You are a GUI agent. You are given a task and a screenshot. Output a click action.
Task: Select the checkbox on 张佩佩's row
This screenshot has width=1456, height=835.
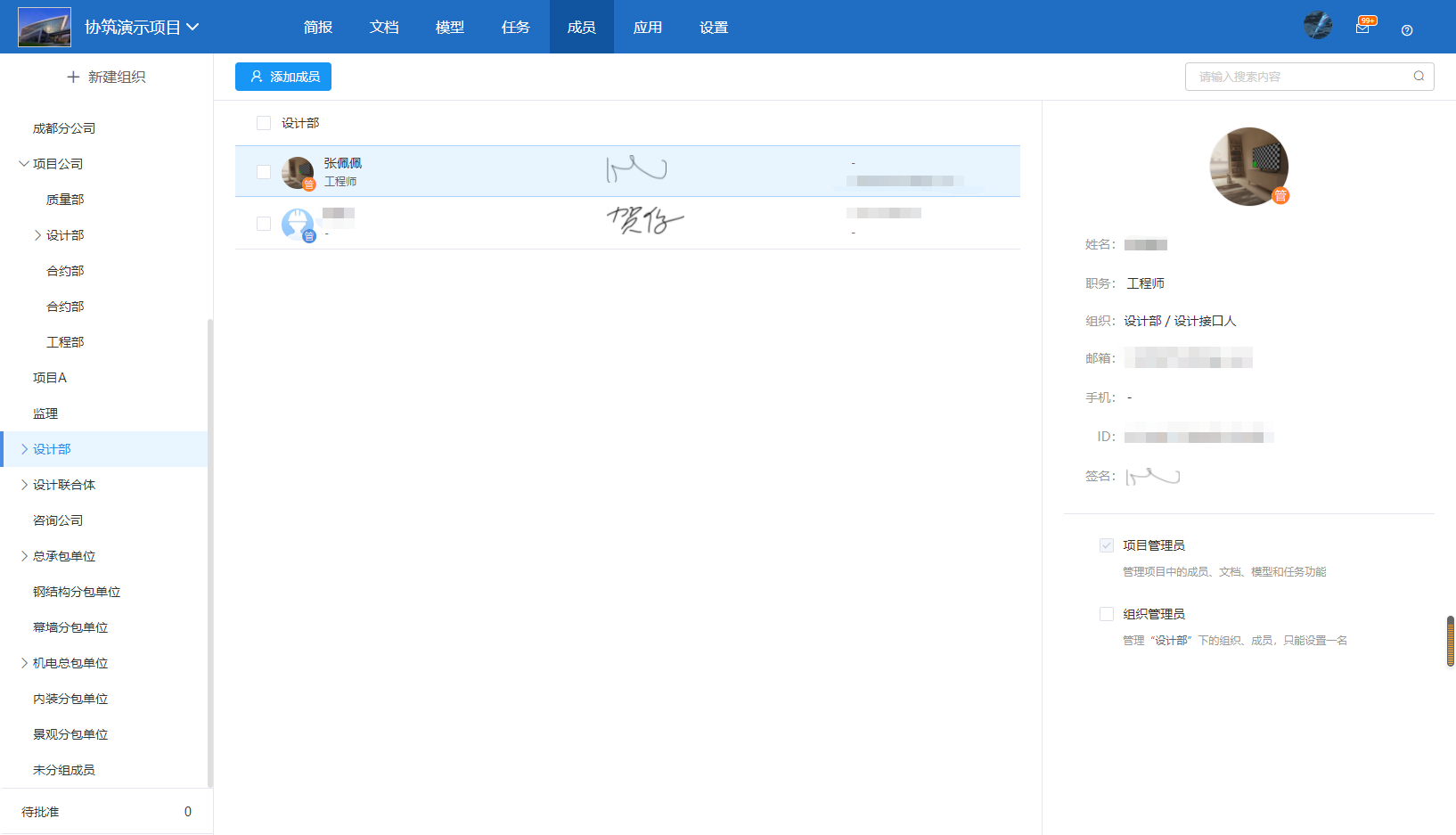point(263,171)
